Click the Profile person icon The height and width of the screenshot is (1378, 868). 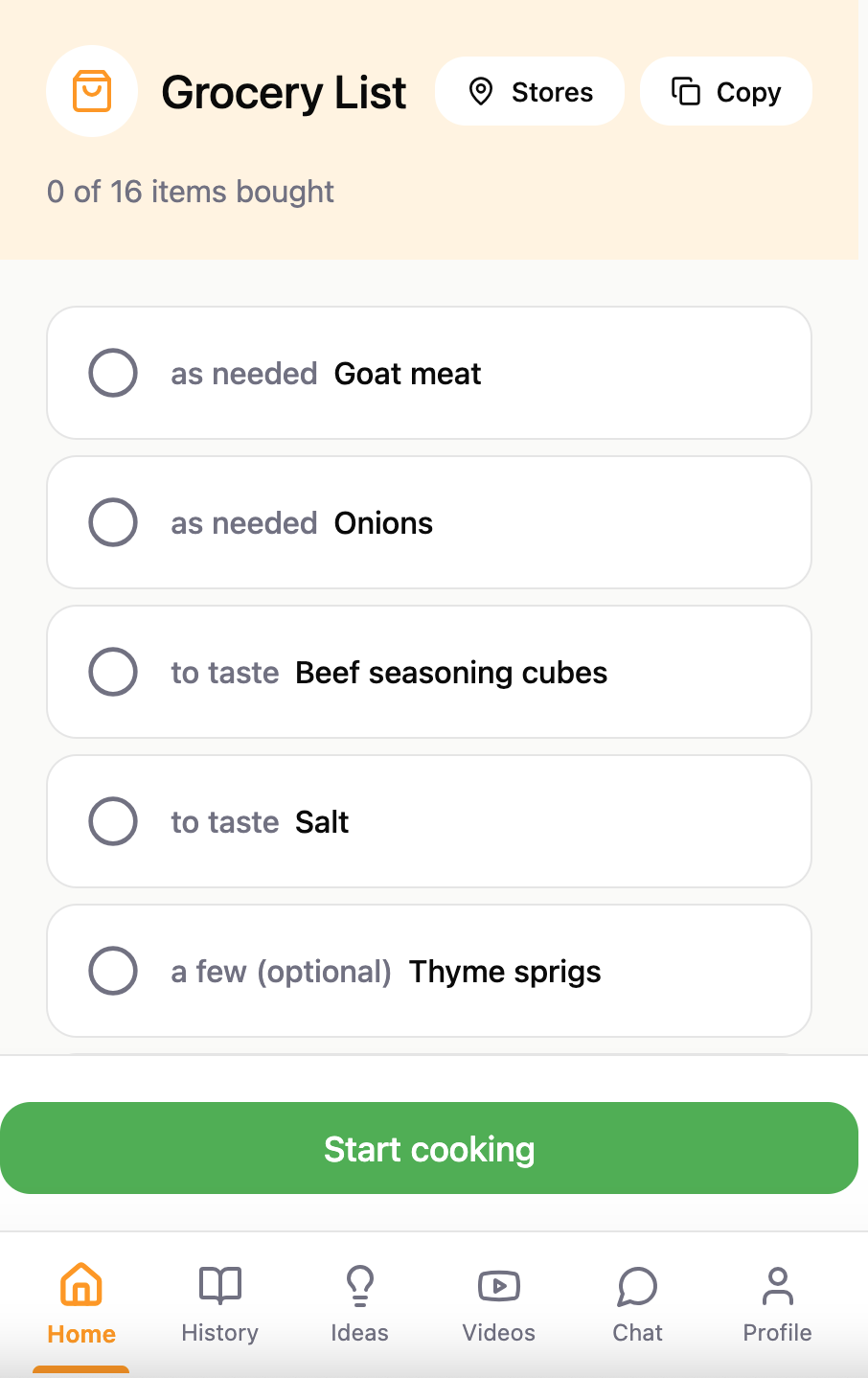(x=777, y=1285)
